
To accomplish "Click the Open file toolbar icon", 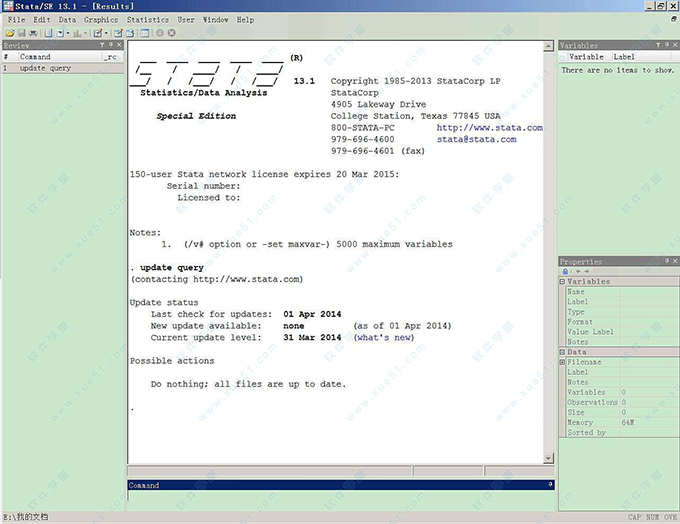I will [10, 33].
